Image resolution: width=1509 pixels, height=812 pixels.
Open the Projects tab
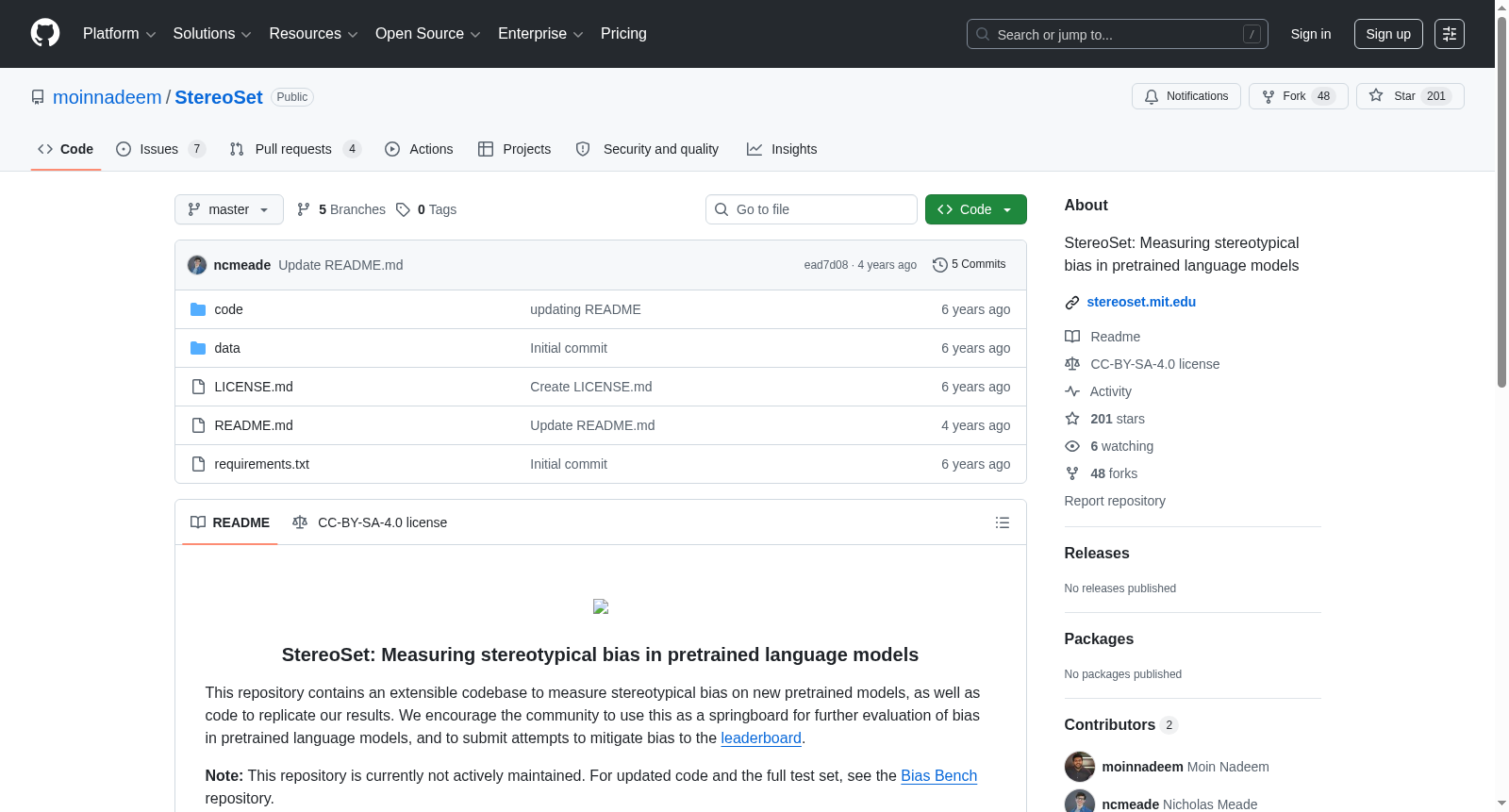(515, 149)
